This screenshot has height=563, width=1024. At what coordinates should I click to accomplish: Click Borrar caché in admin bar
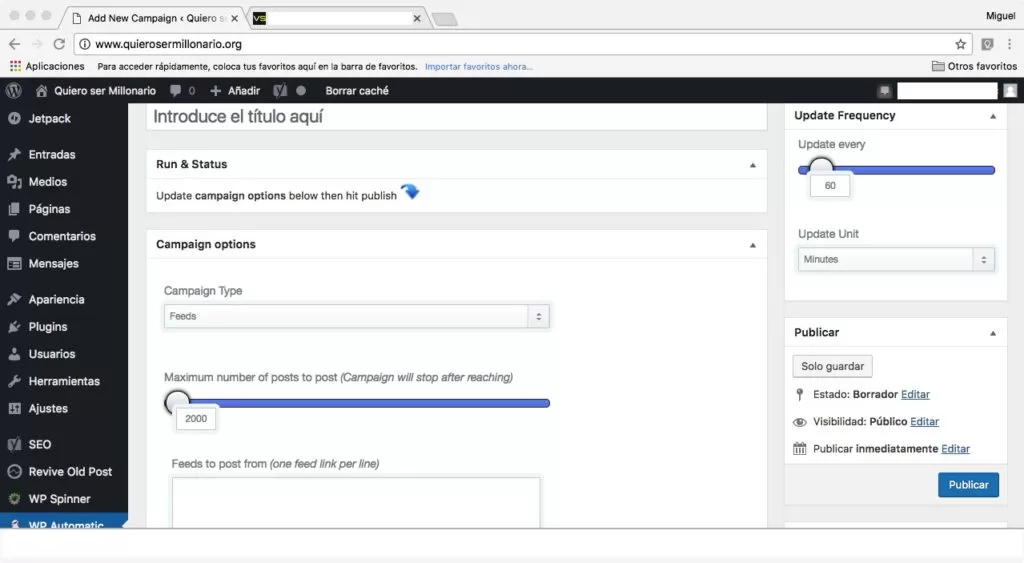point(357,91)
